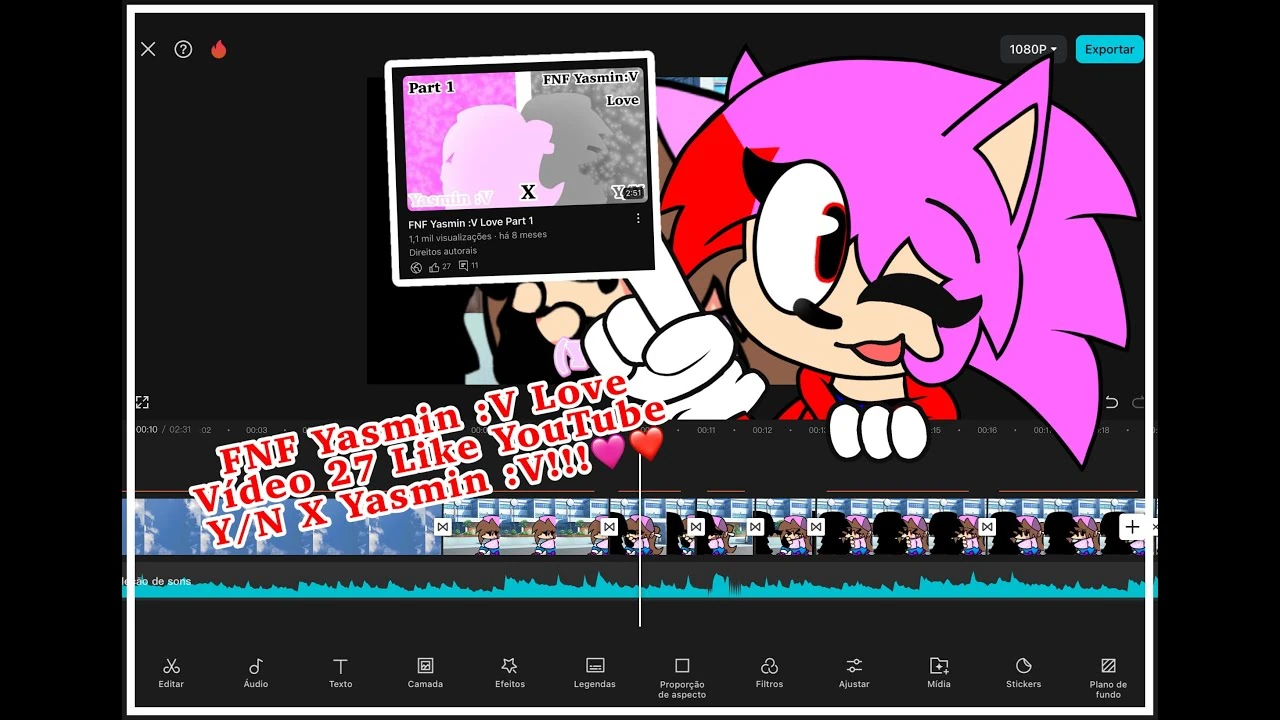Open the Legendas tool

tap(594, 672)
